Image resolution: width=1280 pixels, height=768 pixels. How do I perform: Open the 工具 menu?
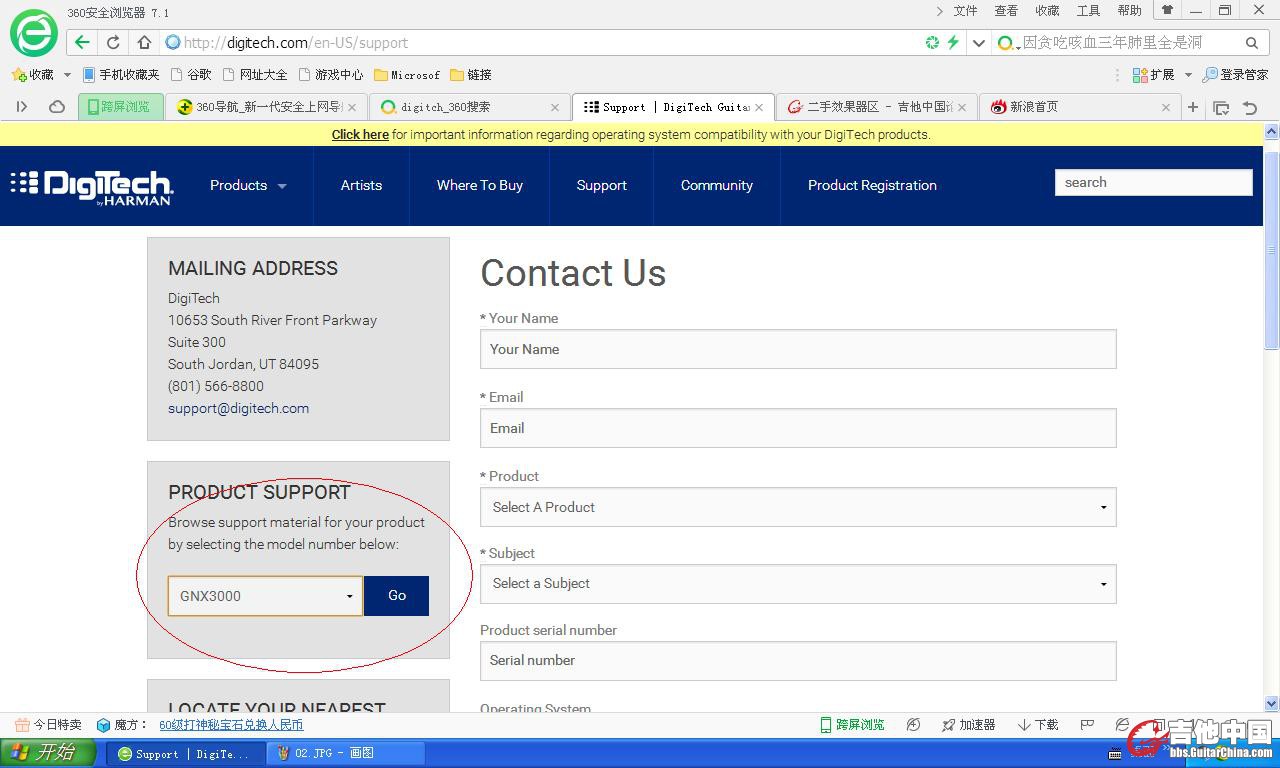pos(1088,10)
